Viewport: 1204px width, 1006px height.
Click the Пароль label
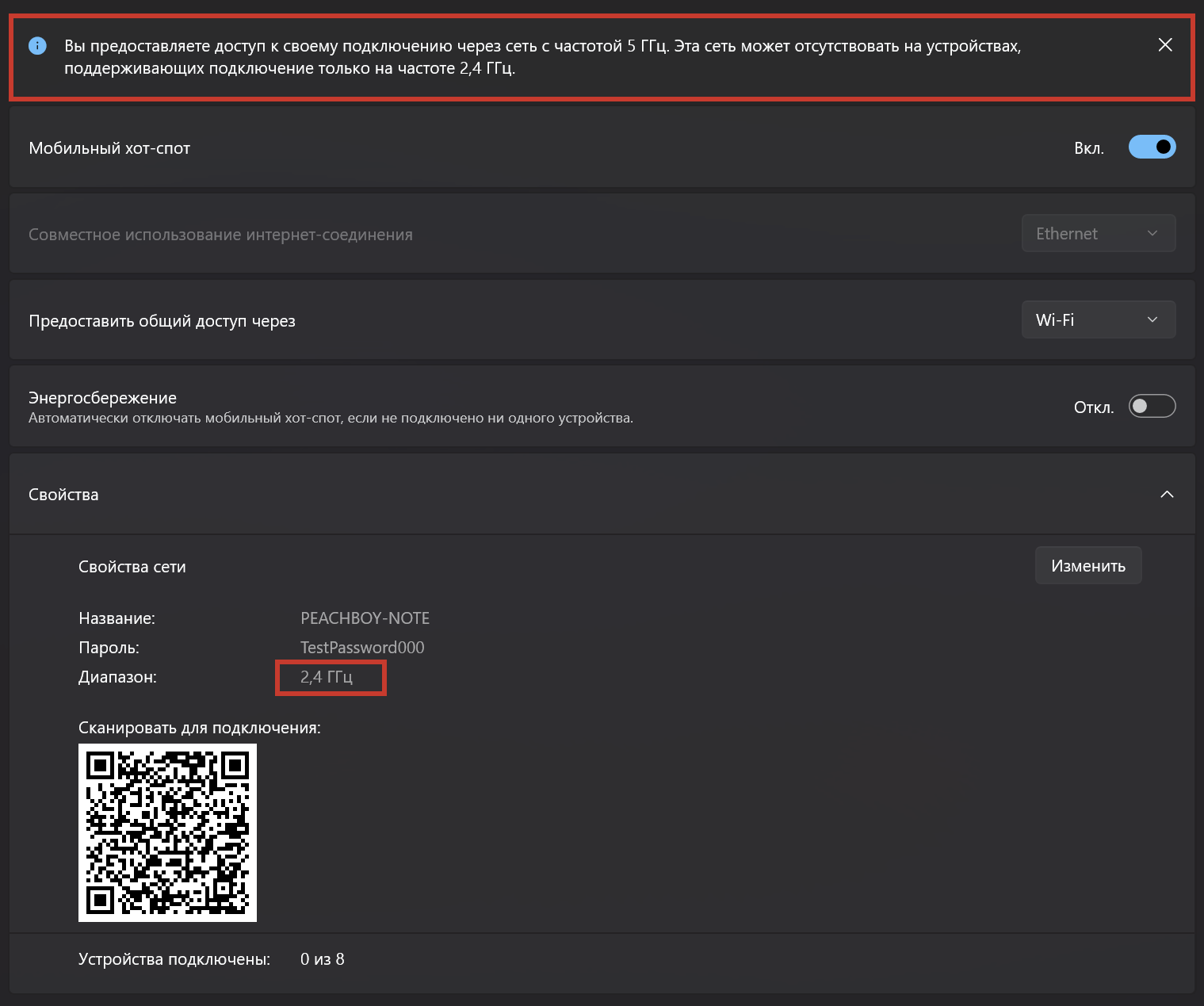tap(109, 648)
